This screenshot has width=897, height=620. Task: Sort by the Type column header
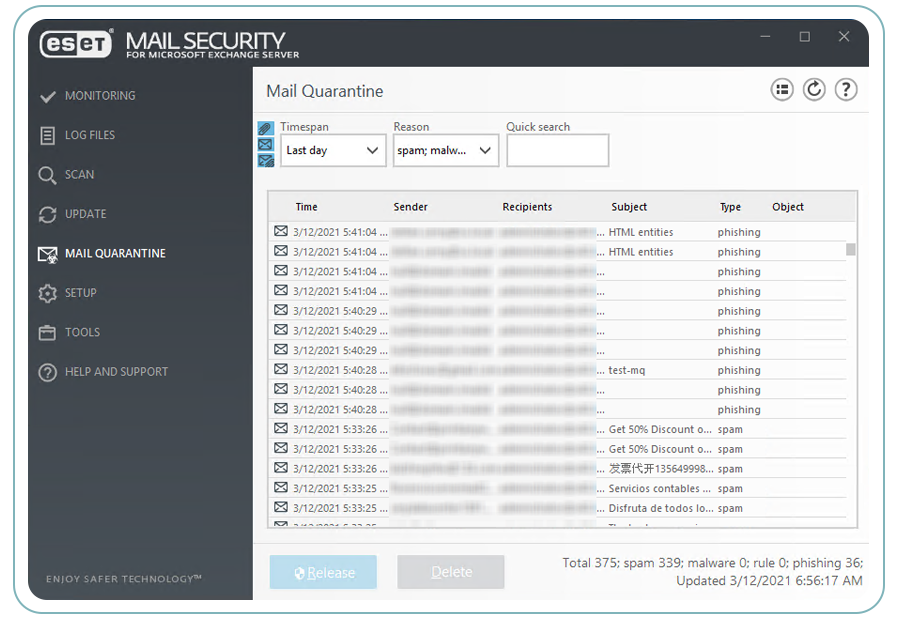coord(731,207)
